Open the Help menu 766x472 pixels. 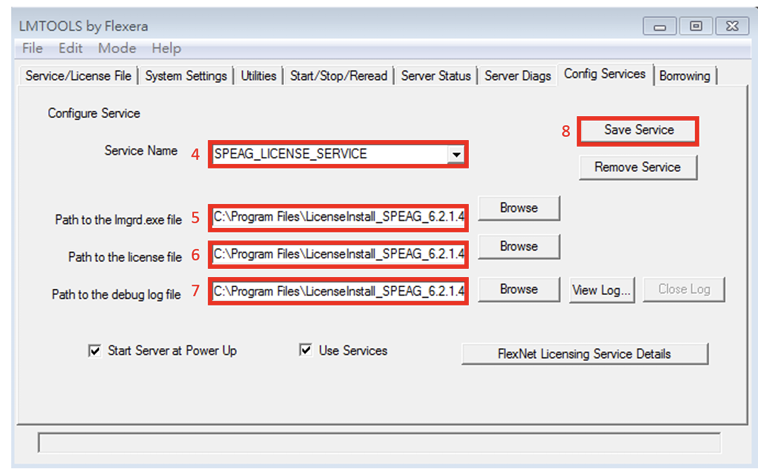[x=166, y=48]
